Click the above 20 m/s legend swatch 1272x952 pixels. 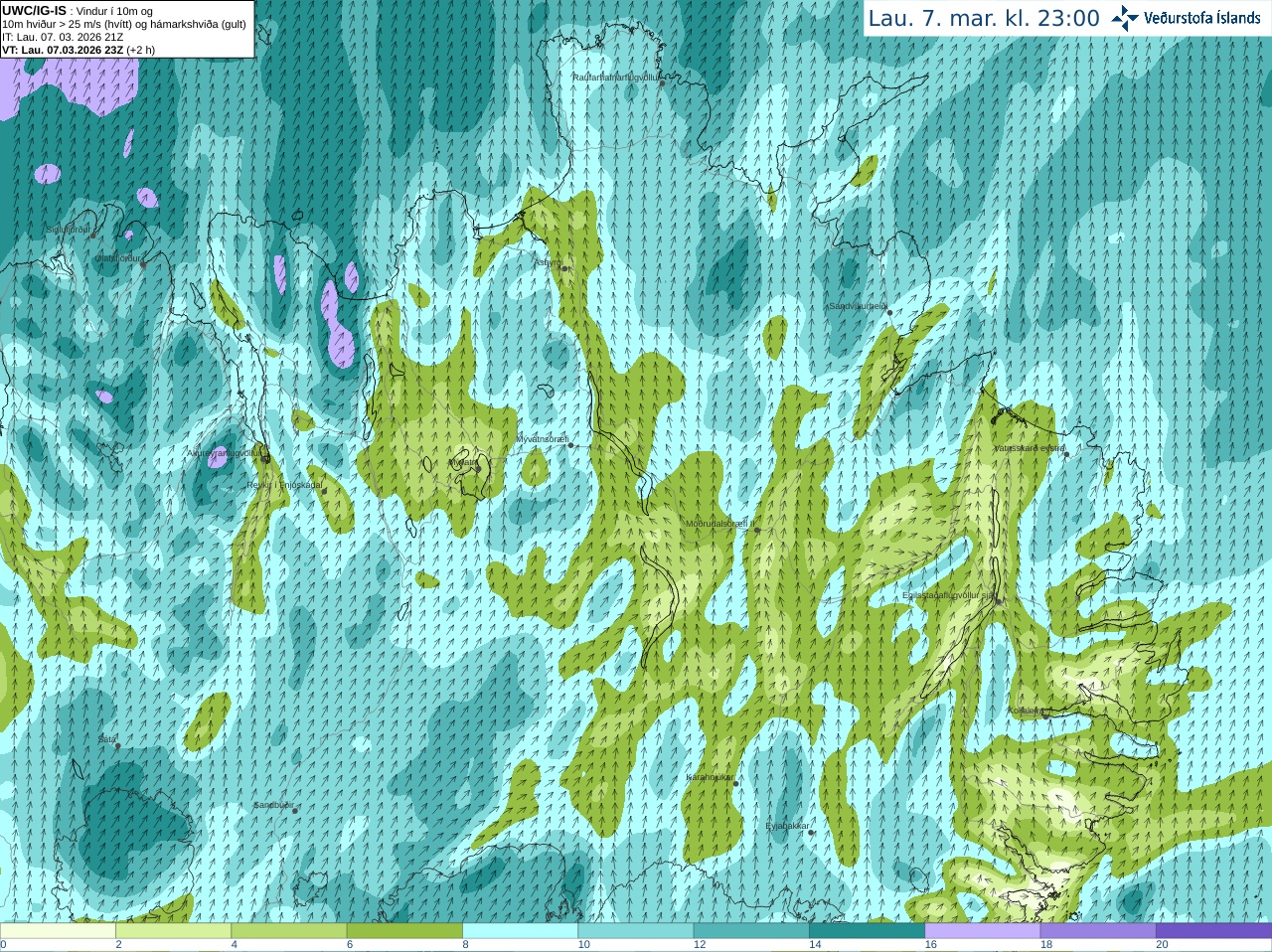1213,931
